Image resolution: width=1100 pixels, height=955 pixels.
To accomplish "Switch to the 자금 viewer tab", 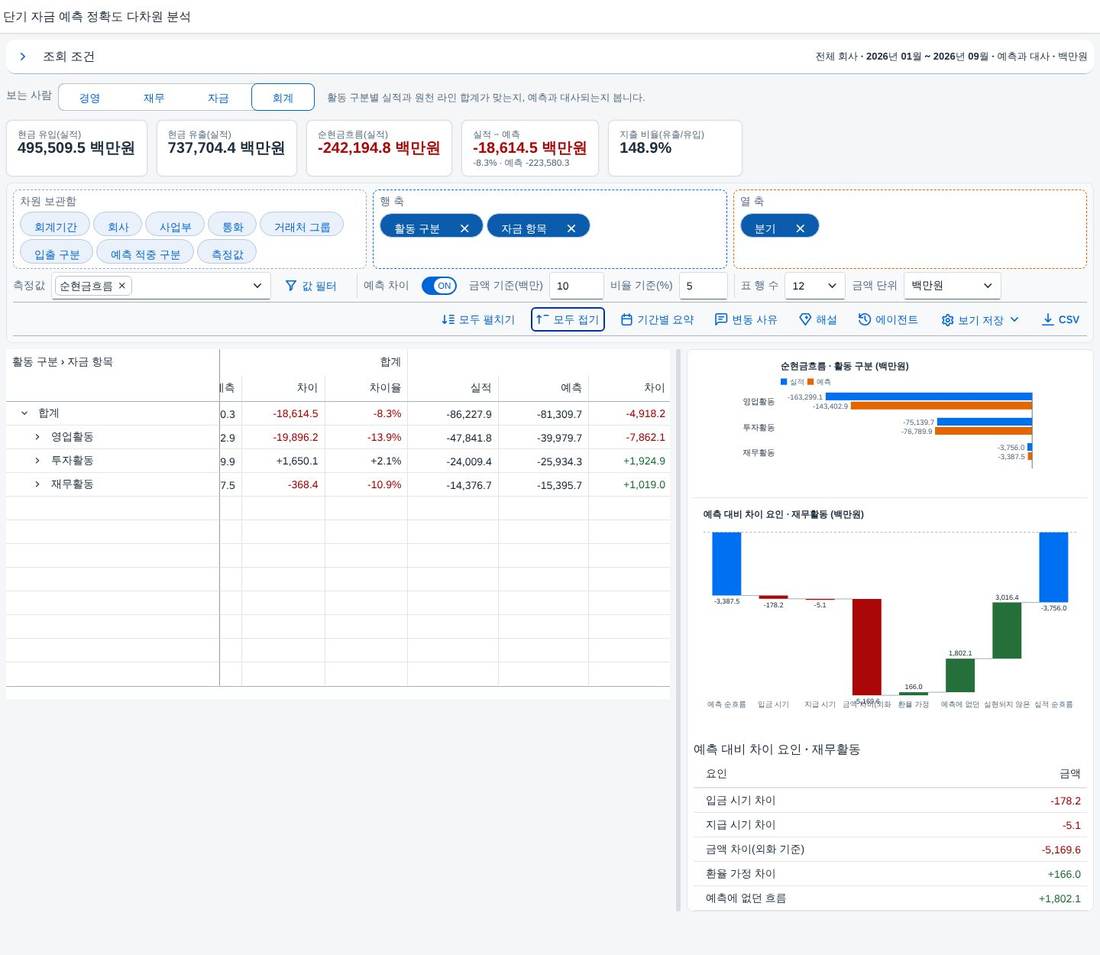I will pyautogui.click(x=218, y=98).
